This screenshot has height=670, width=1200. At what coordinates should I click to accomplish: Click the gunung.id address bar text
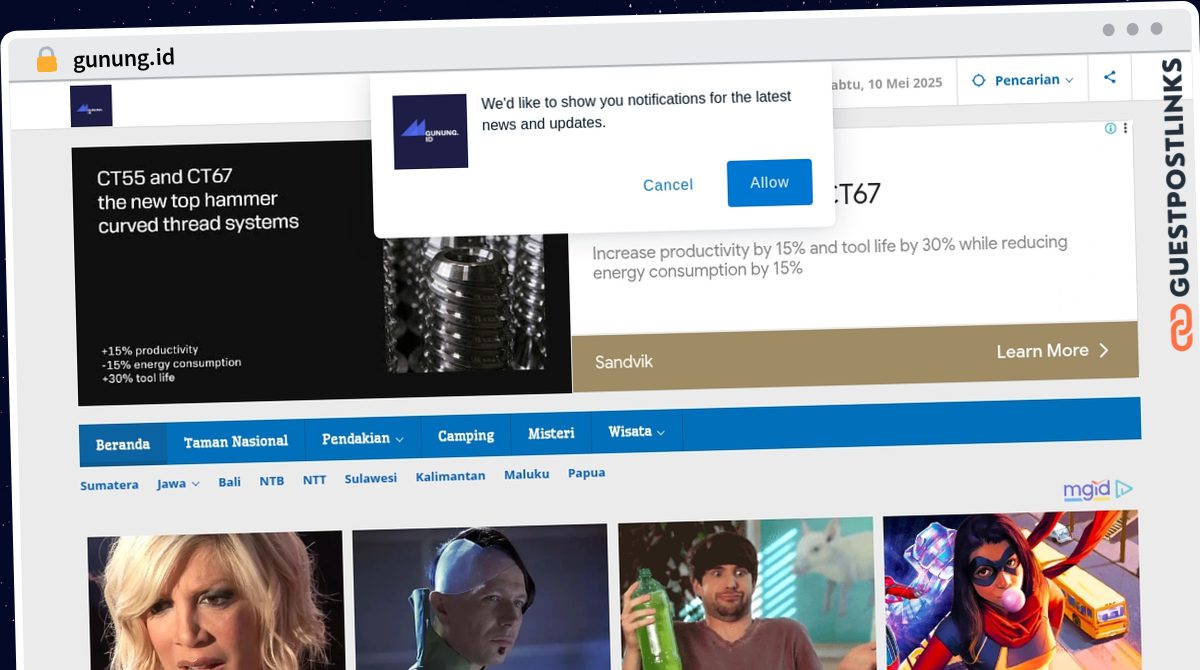point(124,59)
